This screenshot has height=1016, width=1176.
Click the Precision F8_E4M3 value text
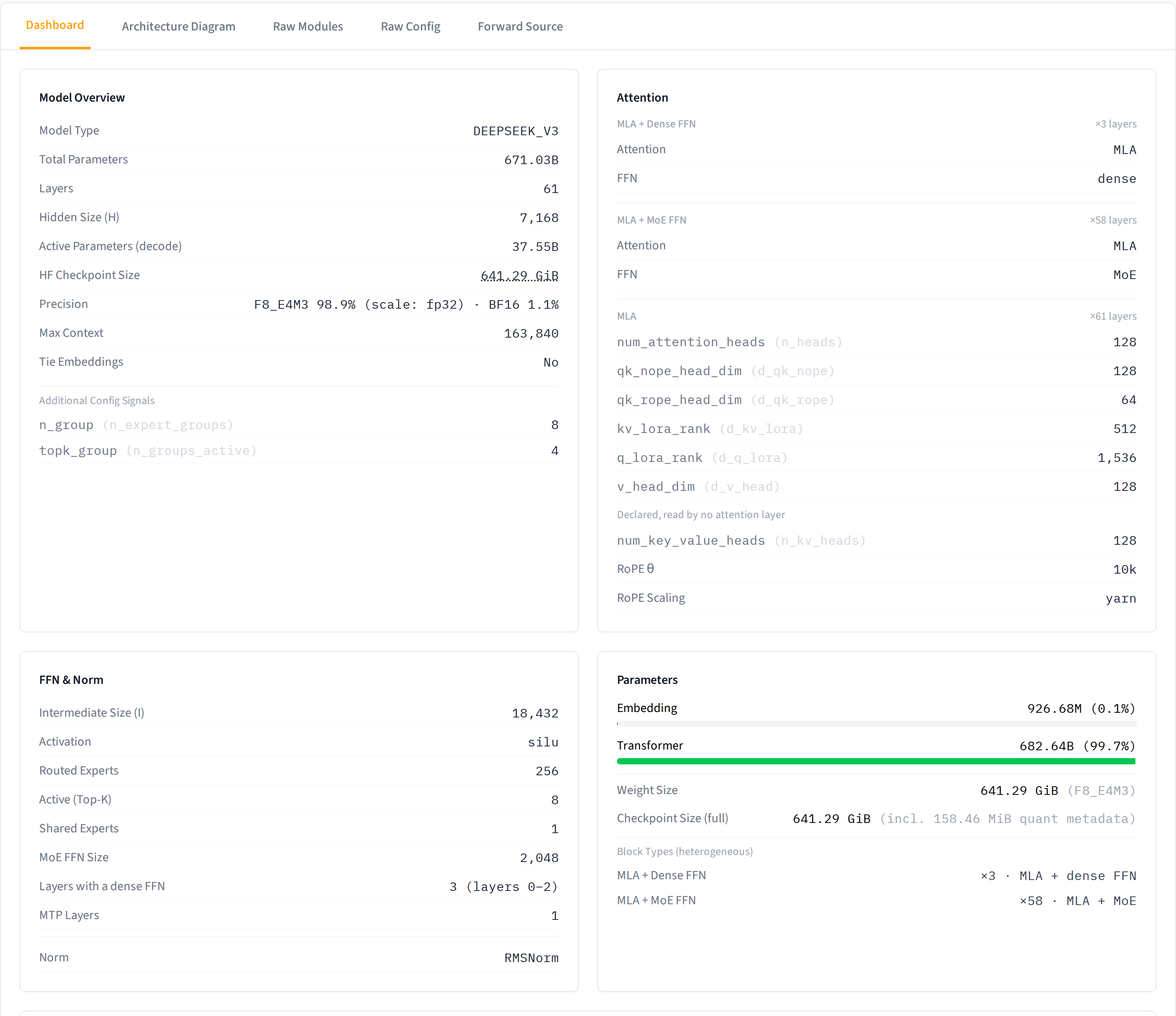point(406,305)
